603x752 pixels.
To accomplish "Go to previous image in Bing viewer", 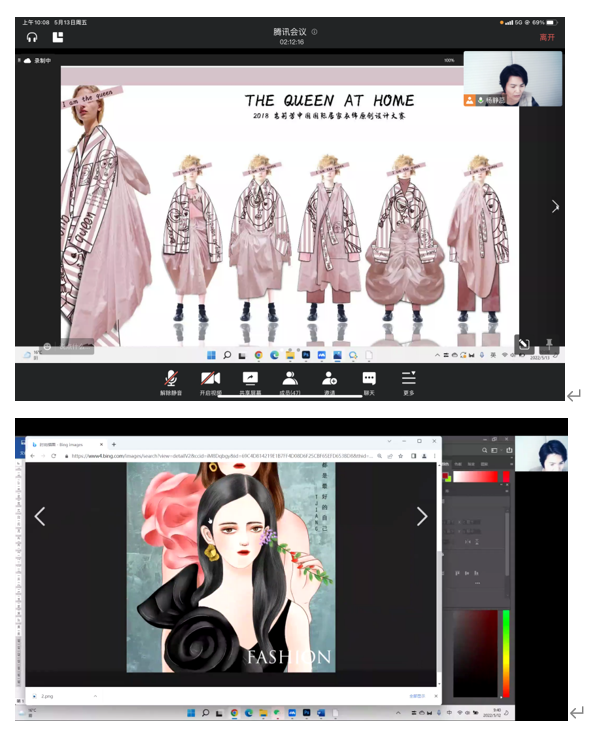I will [x=40, y=516].
